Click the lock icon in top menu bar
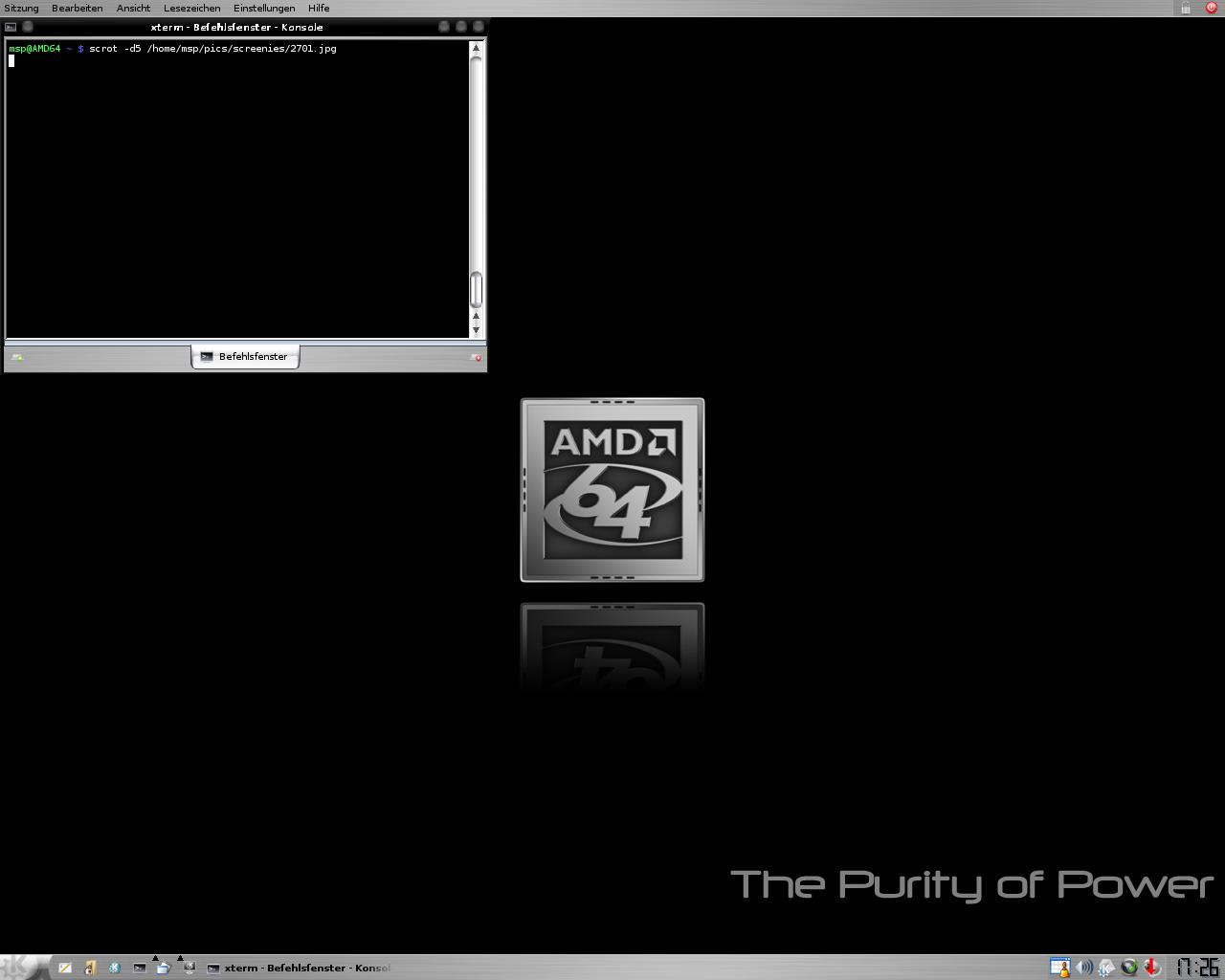 point(1186,8)
